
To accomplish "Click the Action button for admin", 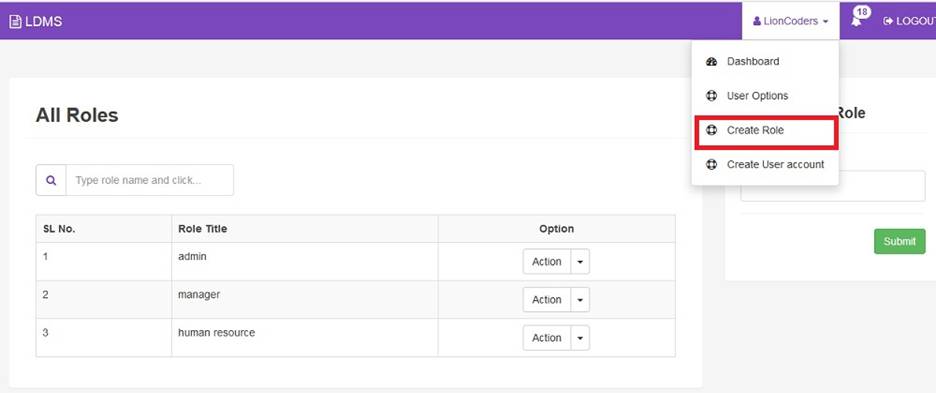I will pos(547,262).
